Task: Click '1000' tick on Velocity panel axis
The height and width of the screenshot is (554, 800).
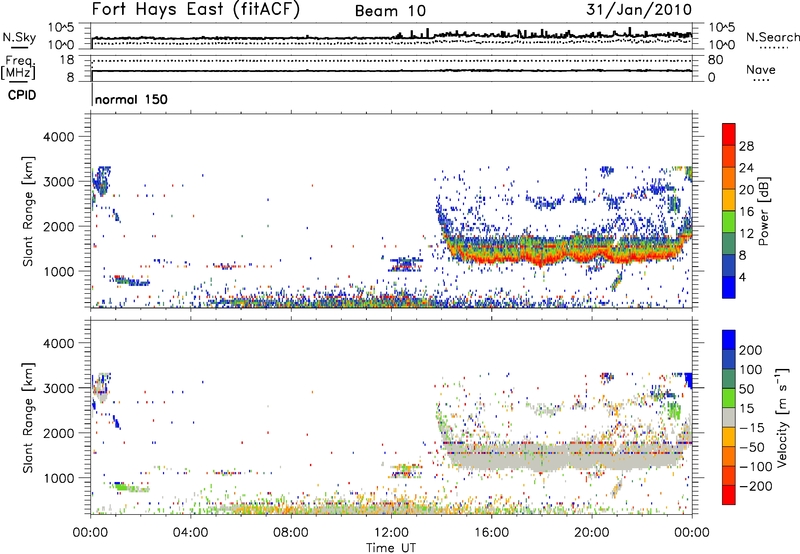Action: click(58, 478)
